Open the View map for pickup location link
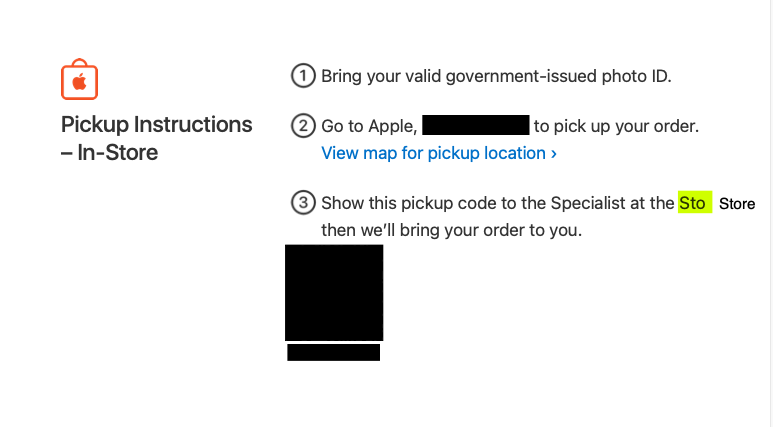This screenshot has height=427, width=773. (439, 153)
